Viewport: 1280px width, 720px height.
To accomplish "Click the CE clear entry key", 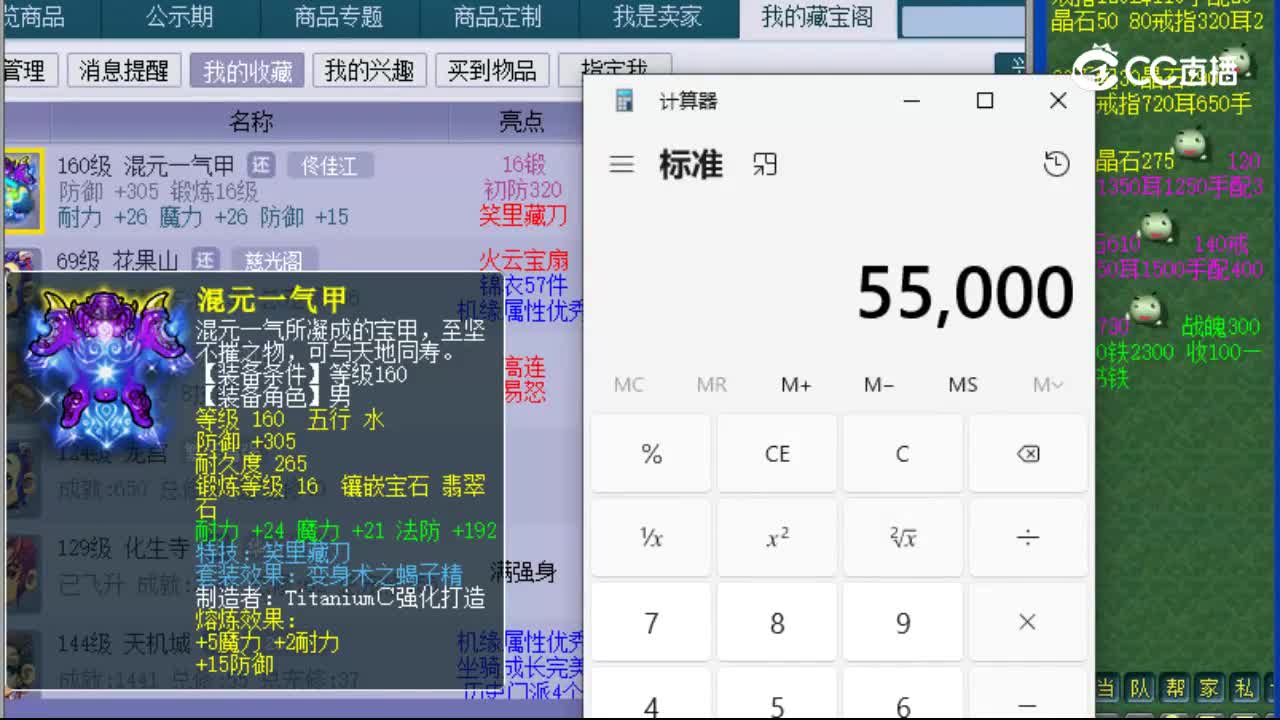I will (x=777, y=454).
